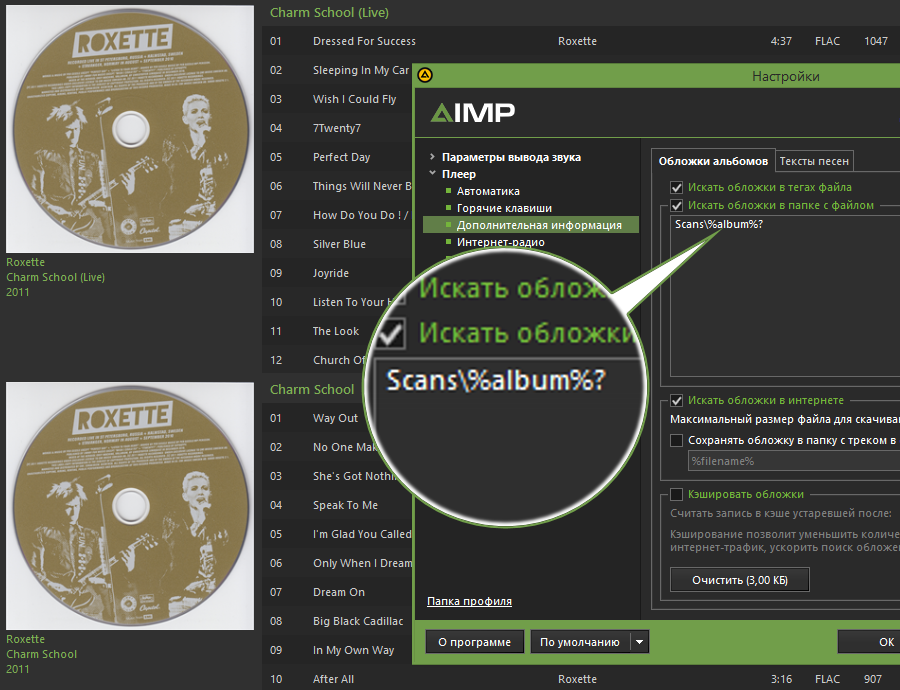Screen dimensions: 900x690
Task: Click 'Очистить (3,00 КБ)' cache button
Action: click(740, 580)
